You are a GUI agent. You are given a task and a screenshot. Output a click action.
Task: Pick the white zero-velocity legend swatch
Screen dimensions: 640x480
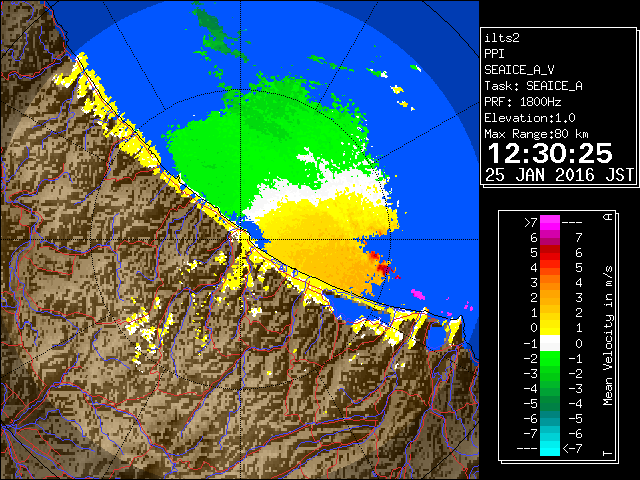[549, 343]
